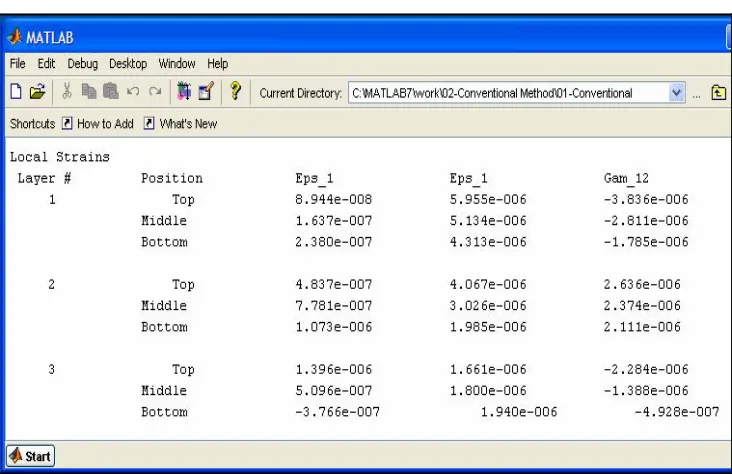
Task: Click the What's New shortcut link
Action: tap(188, 124)
